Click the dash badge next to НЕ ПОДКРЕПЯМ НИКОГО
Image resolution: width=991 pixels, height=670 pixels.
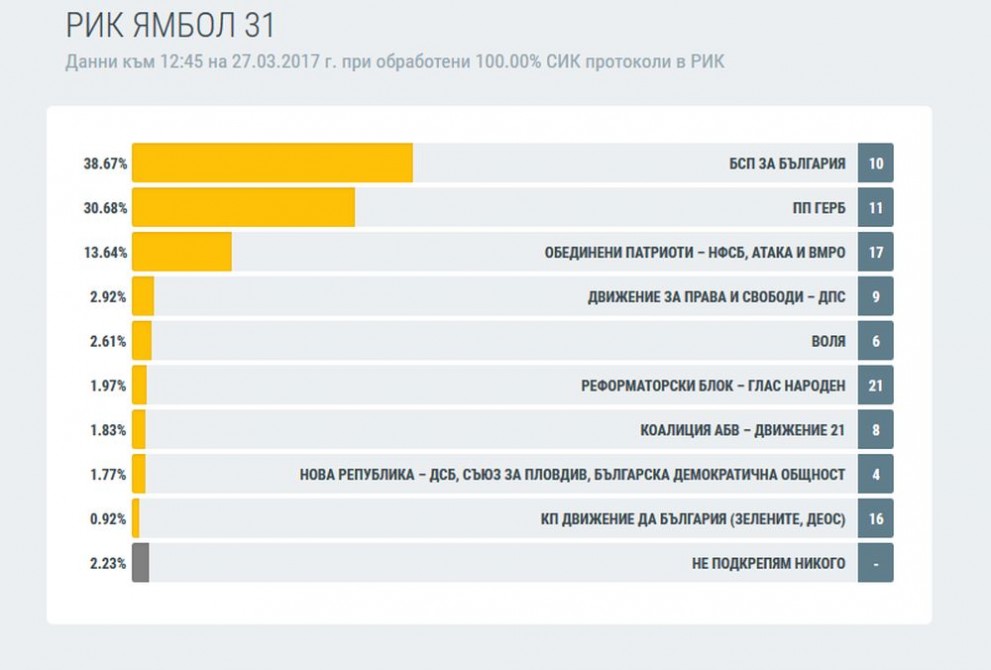coord(875,563)
